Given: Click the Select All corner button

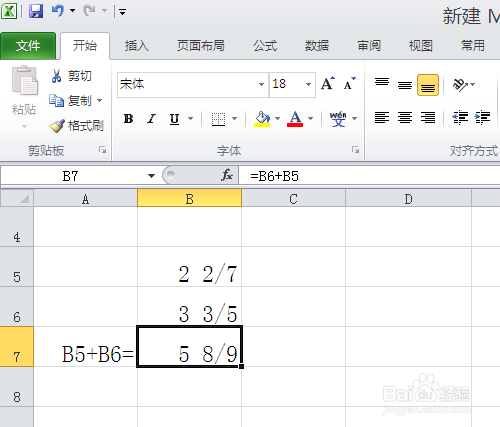Looking at the screenshot, I should (x=17, y=199).
